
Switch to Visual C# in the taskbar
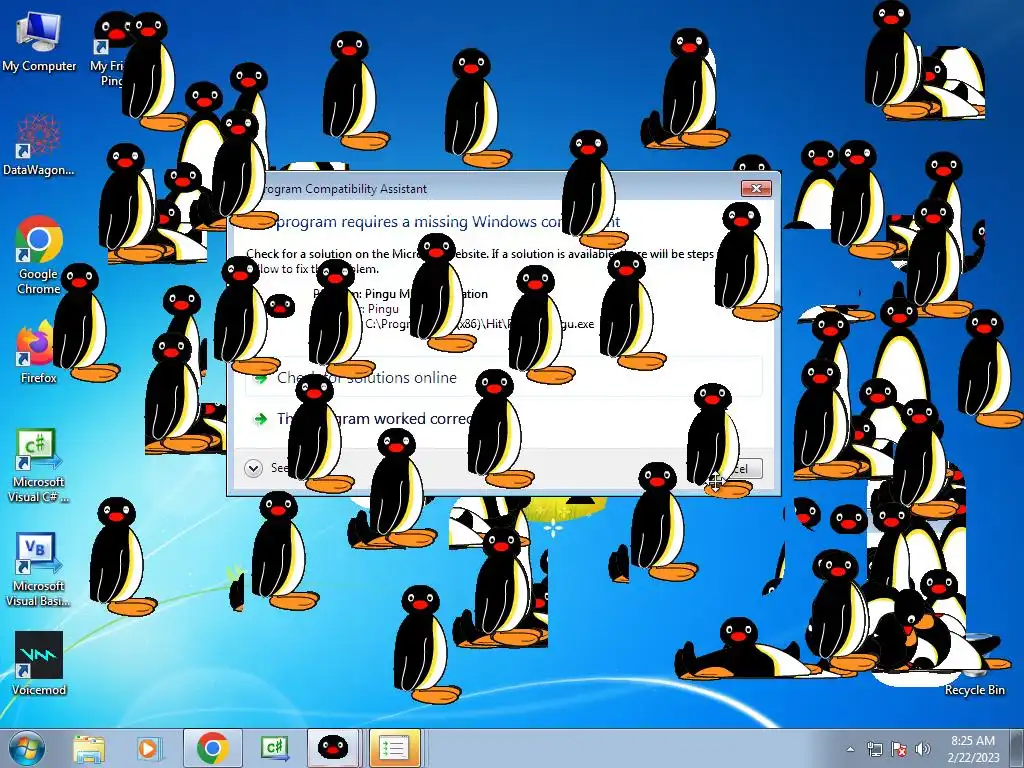pyautogui.click(x=274, y=748)
